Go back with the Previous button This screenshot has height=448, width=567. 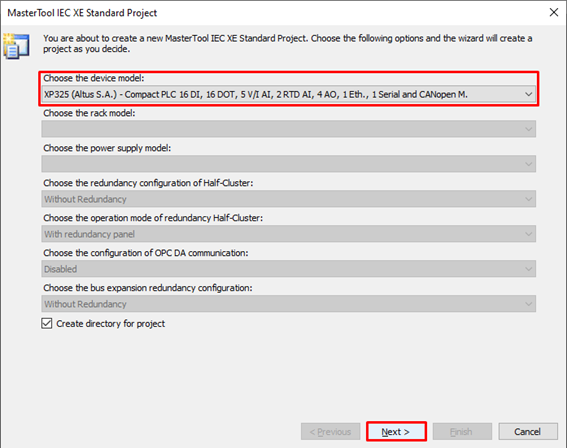point(331,432)
